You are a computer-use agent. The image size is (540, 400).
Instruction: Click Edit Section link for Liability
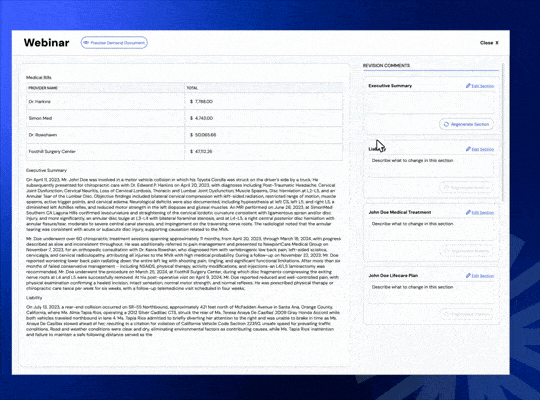pos(480,149)
